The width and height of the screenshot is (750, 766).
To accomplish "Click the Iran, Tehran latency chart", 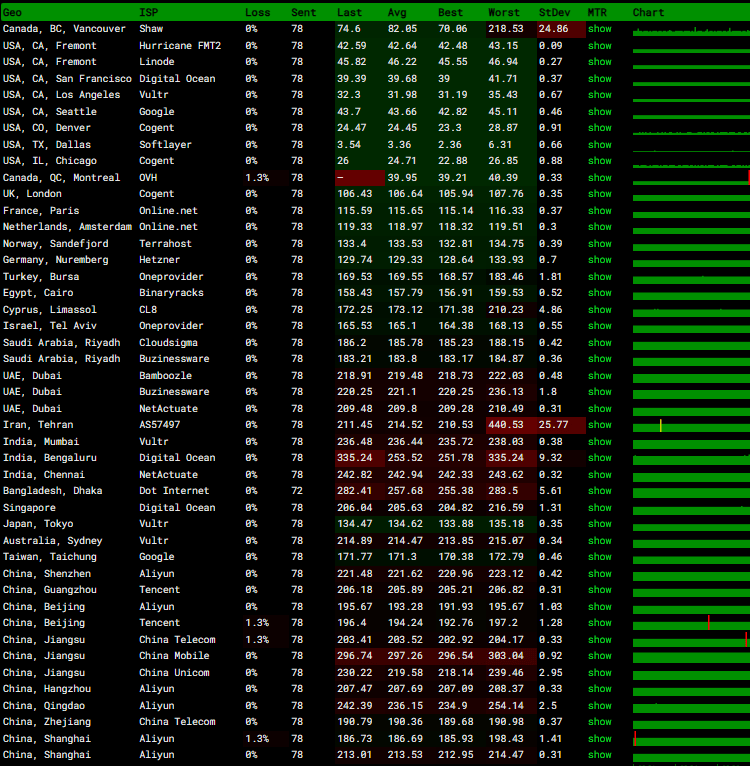I will tap(691, 425).
